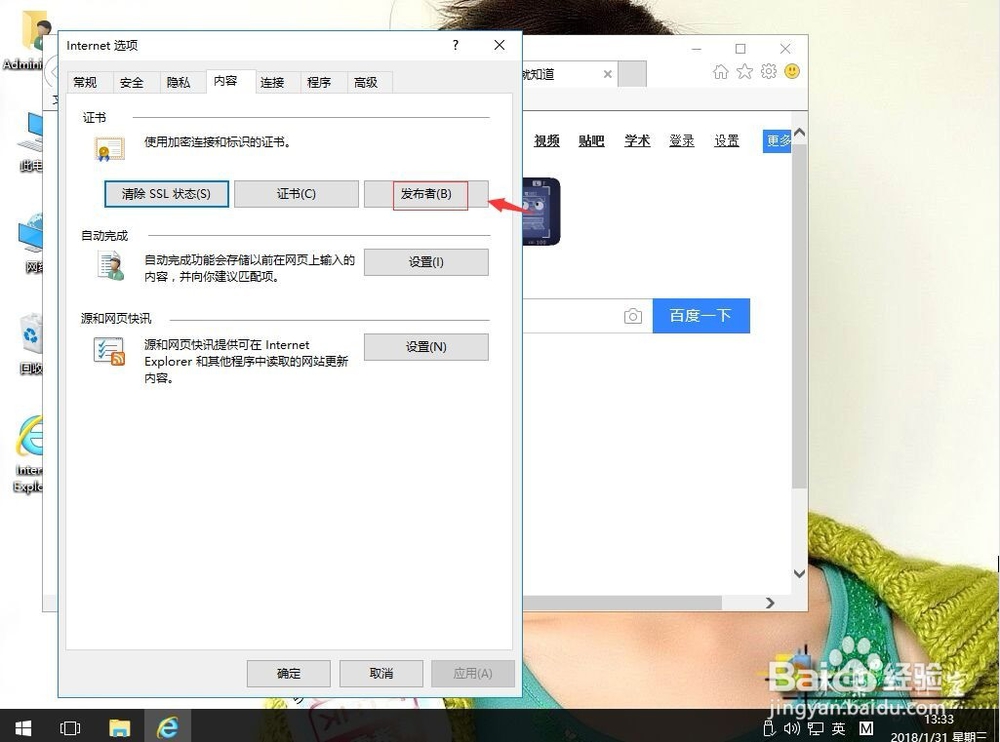This screenshot has height=742, width=1000.
Task: Click the Baidu doodle image thumbnail
Action: point(541,211)
